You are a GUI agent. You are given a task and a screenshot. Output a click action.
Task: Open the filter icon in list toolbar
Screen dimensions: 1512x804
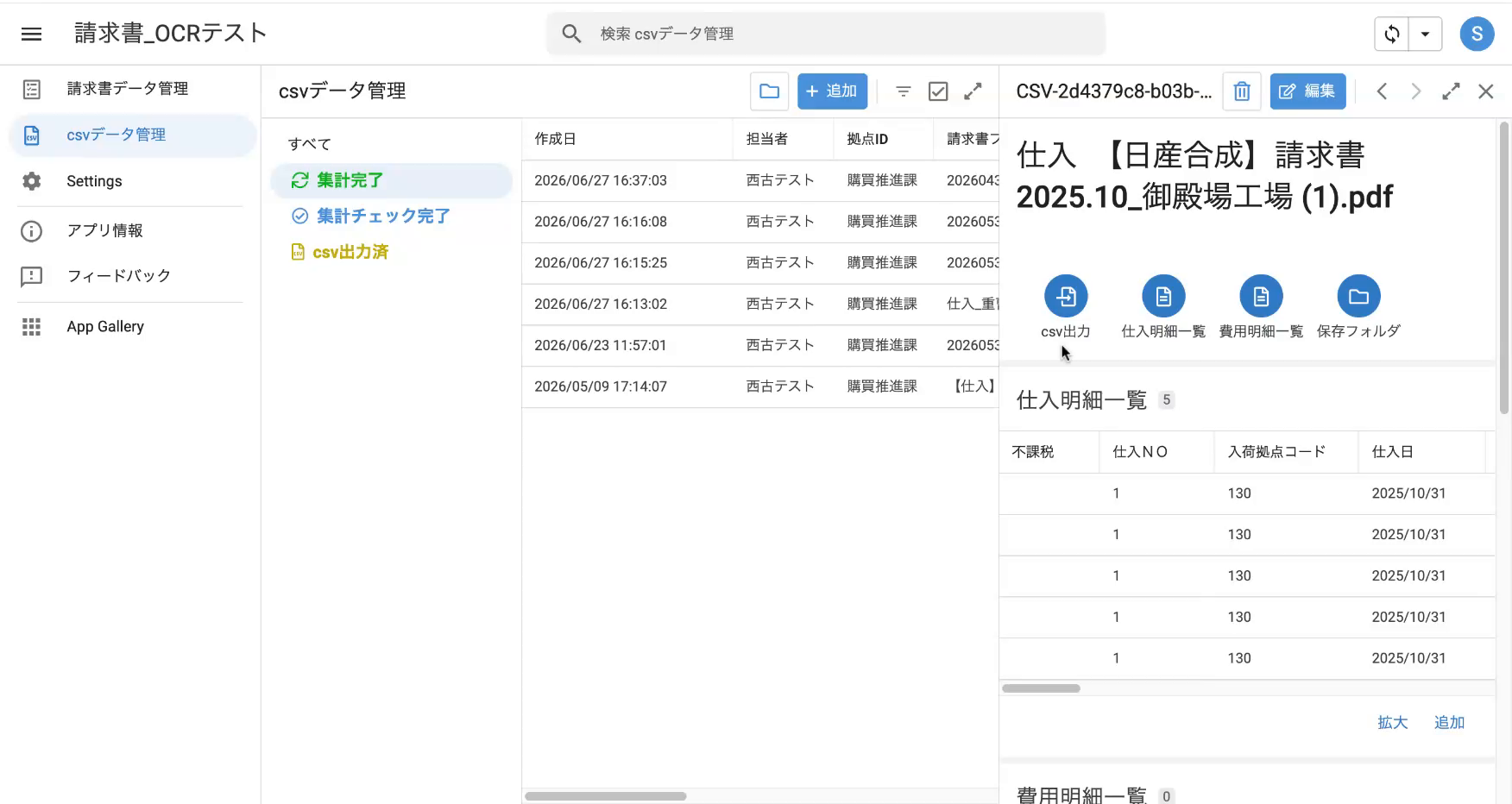pyautogui.click(x=903, y=91)
